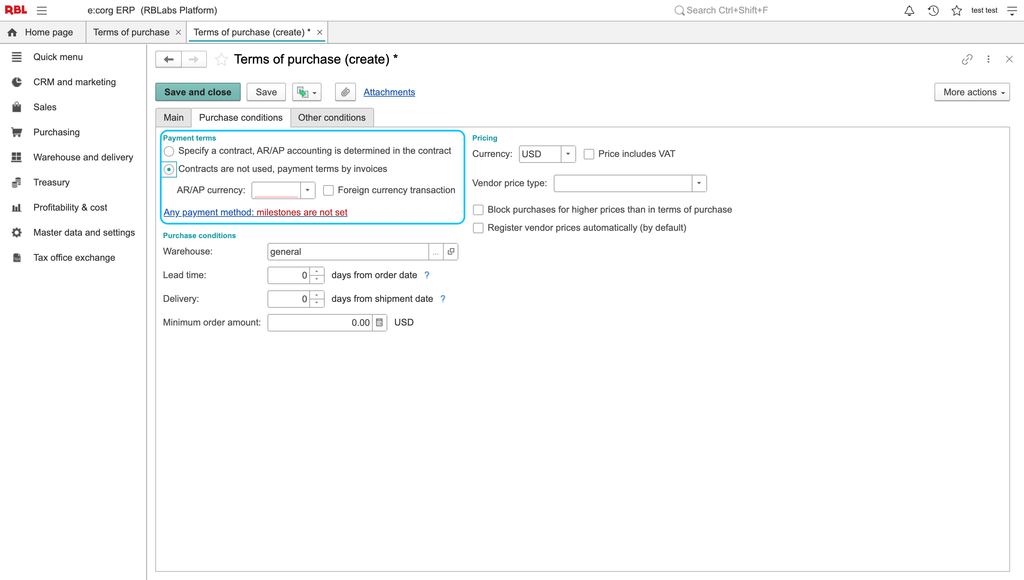Open the Warehouse field open-form icon
The width and height of the screenshot is (1024, 580).
[451, 251]
